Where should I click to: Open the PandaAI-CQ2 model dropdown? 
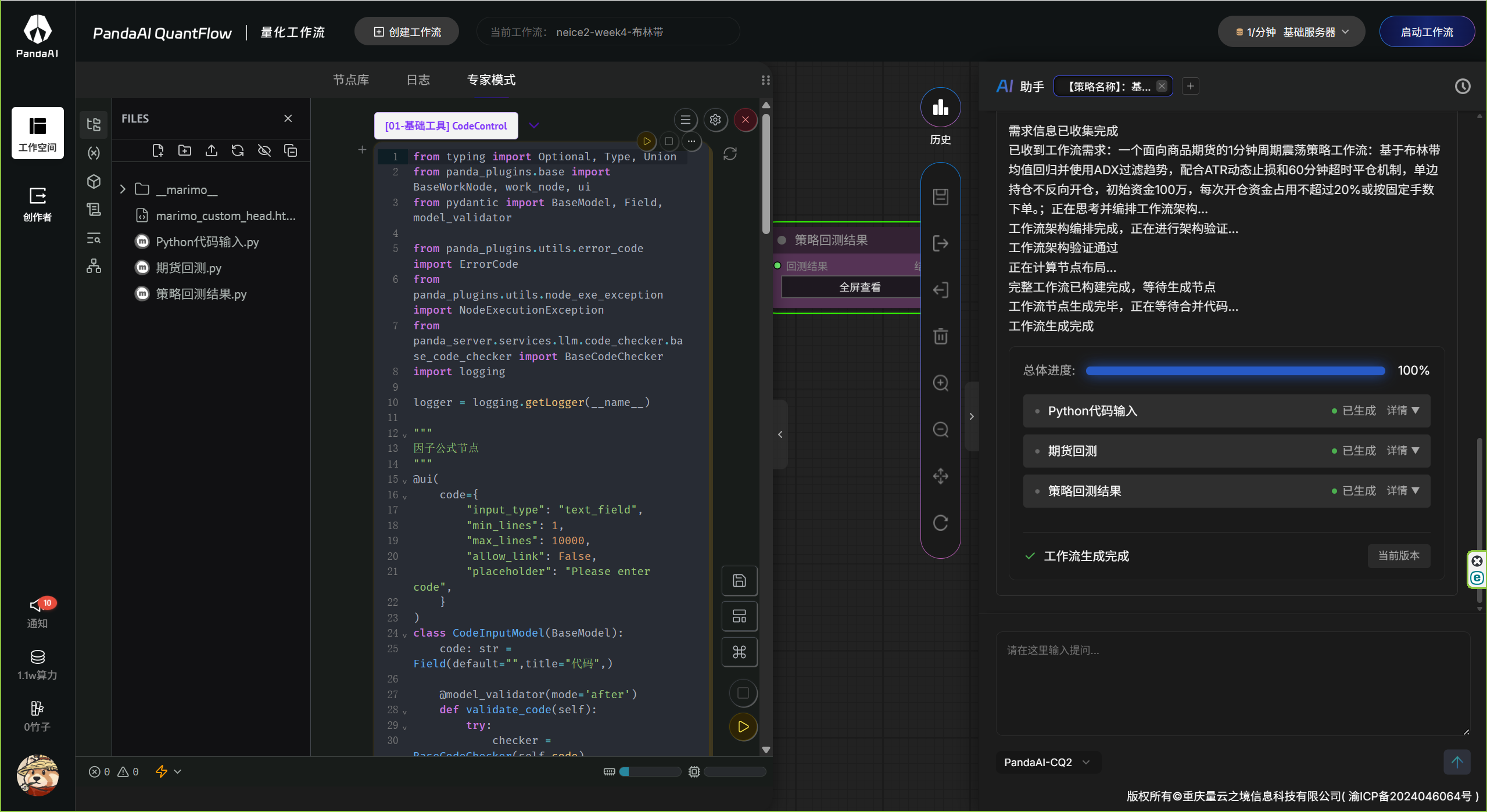[1047, 762]
